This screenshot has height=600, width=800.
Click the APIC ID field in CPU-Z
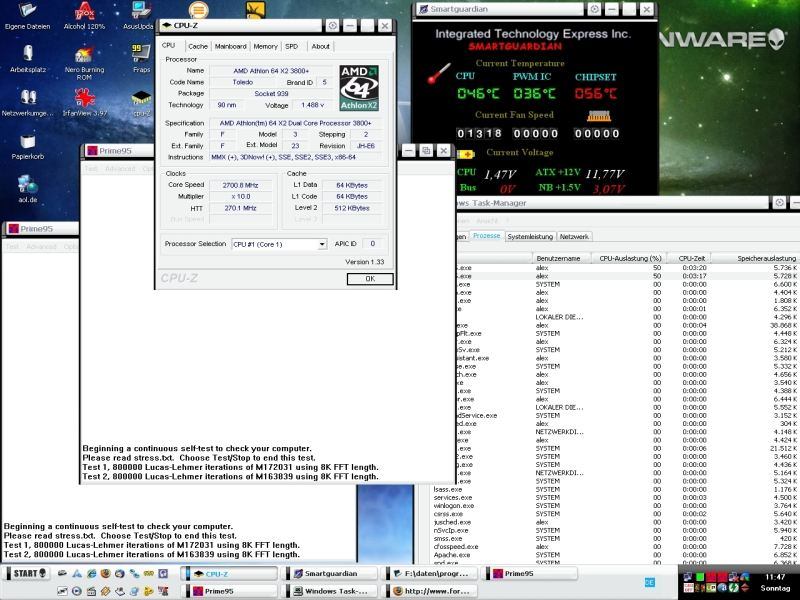click(372, 244)
